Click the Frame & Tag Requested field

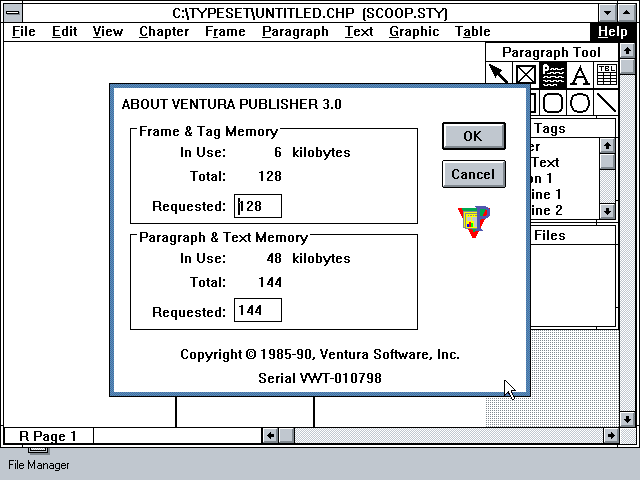(258, 206)
